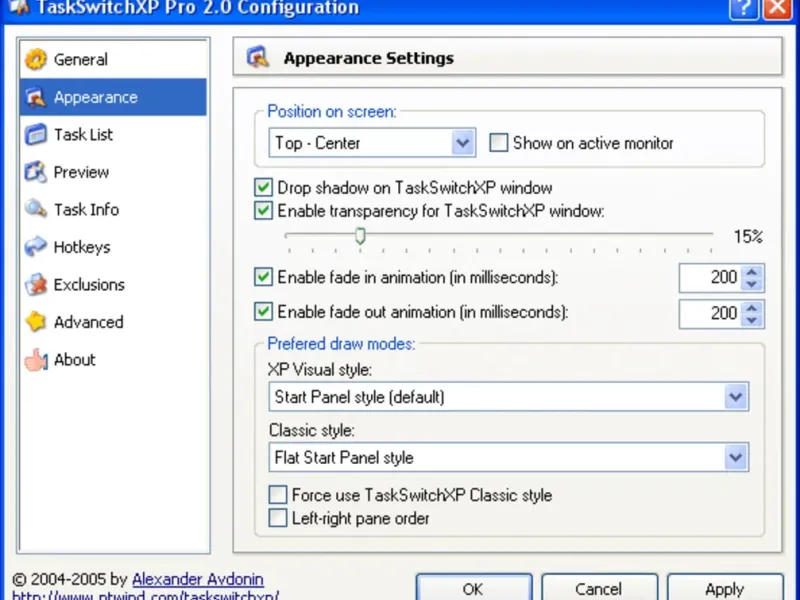Click the General gear icon
This screenshot has height=600, width=800.
tap(36, 60)
